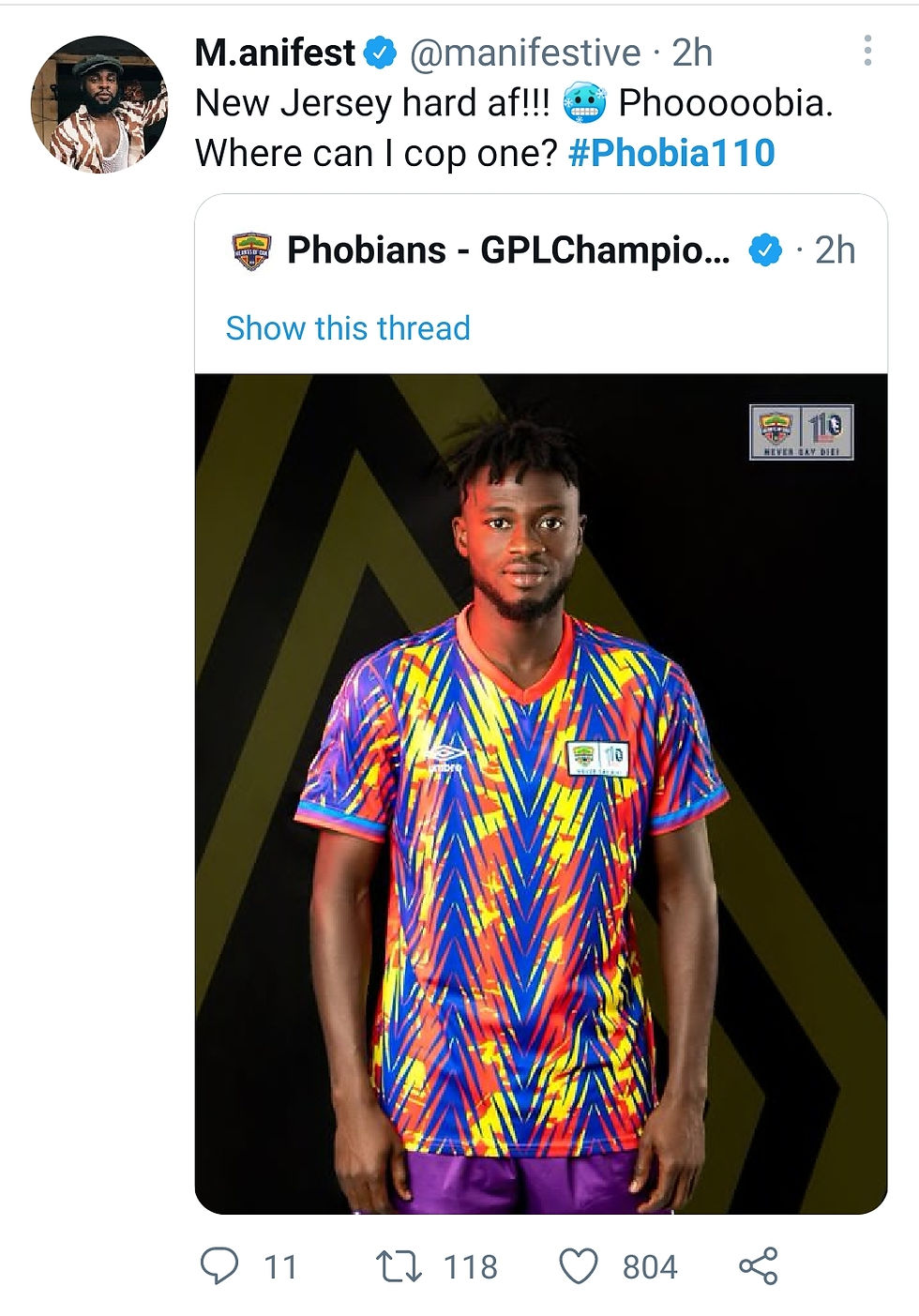
Task: Click the 110 anniversary crest on photo
Action: point(802,431)
